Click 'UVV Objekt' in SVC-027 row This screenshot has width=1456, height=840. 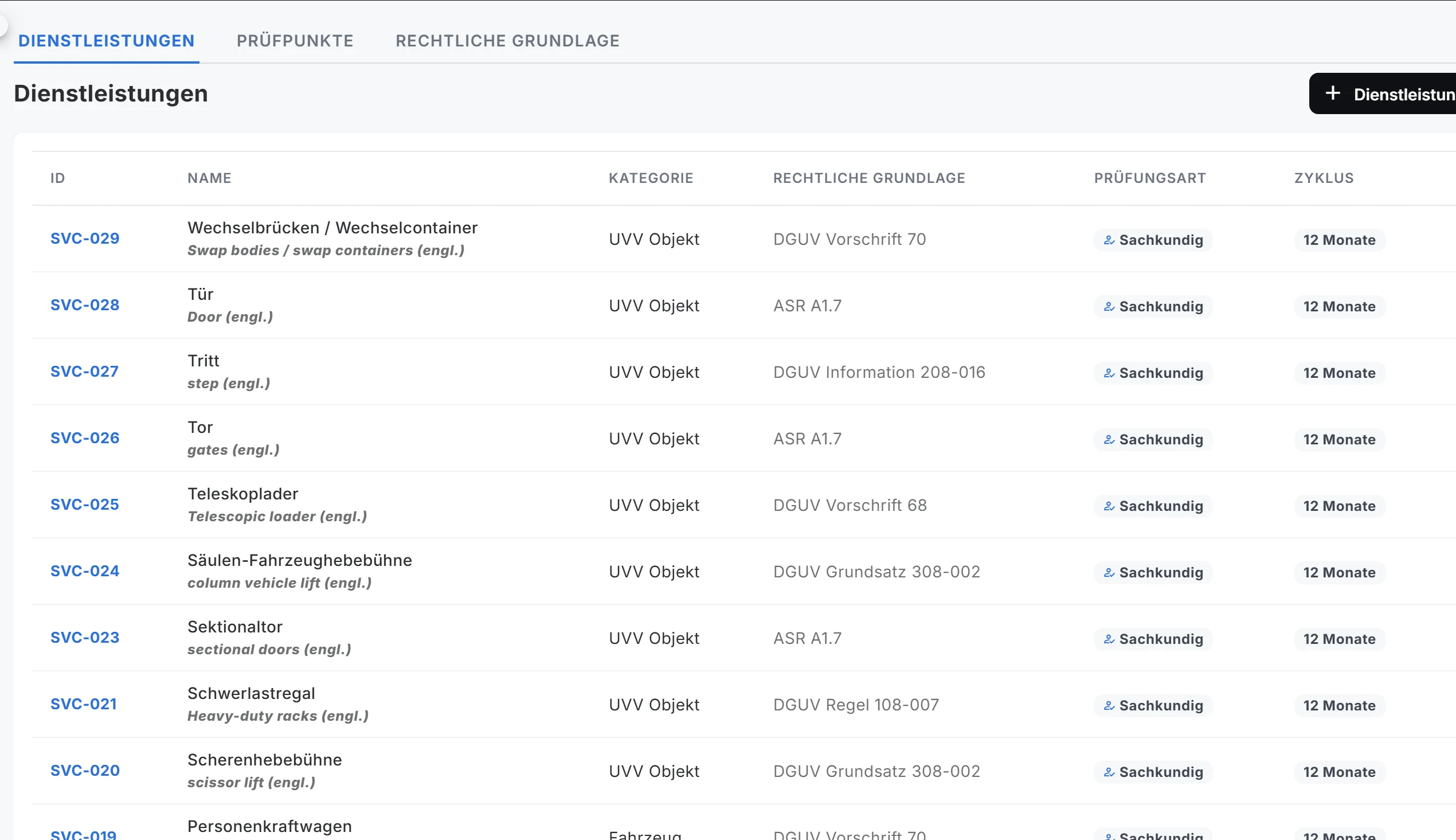(x=654, y=373)
